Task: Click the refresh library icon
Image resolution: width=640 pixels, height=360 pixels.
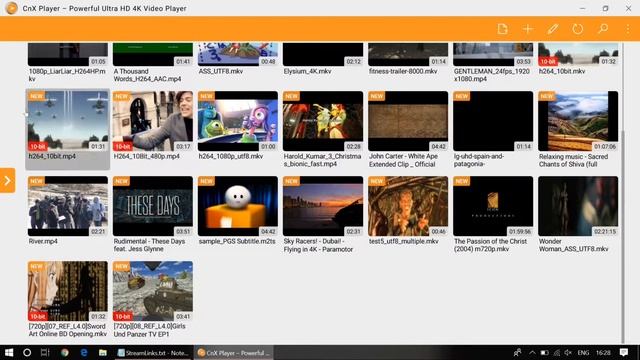Action: tap(578, 29)
